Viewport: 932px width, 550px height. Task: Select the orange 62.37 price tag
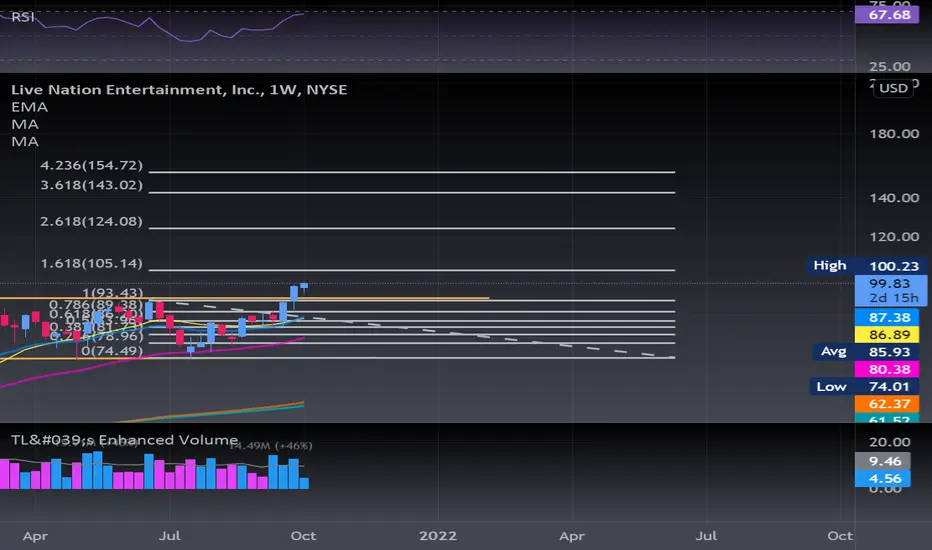click(x=889, y=404)
